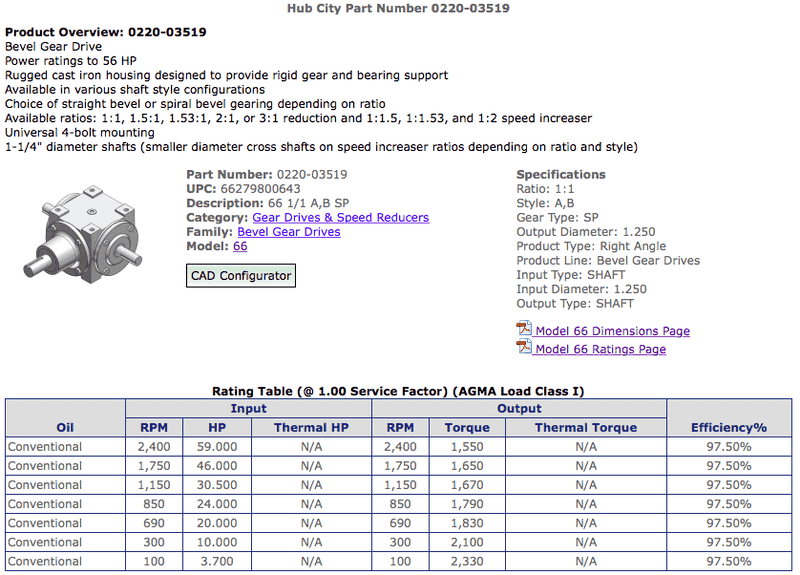Screen dimensions: 800x575
Task: Click the PDF icon beside Dimensions Page
Action: (524, 328)
